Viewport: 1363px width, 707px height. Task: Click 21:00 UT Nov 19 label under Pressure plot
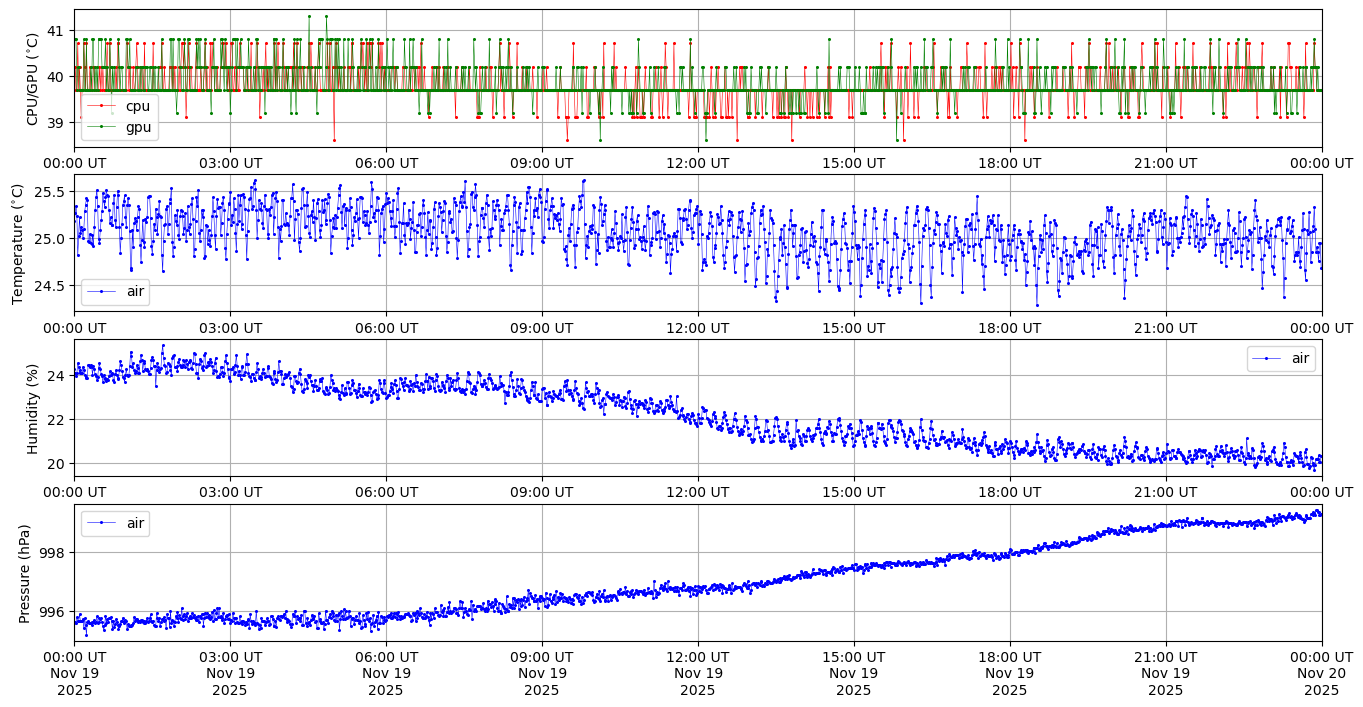pyautogui.click(x=1165, y=673)
